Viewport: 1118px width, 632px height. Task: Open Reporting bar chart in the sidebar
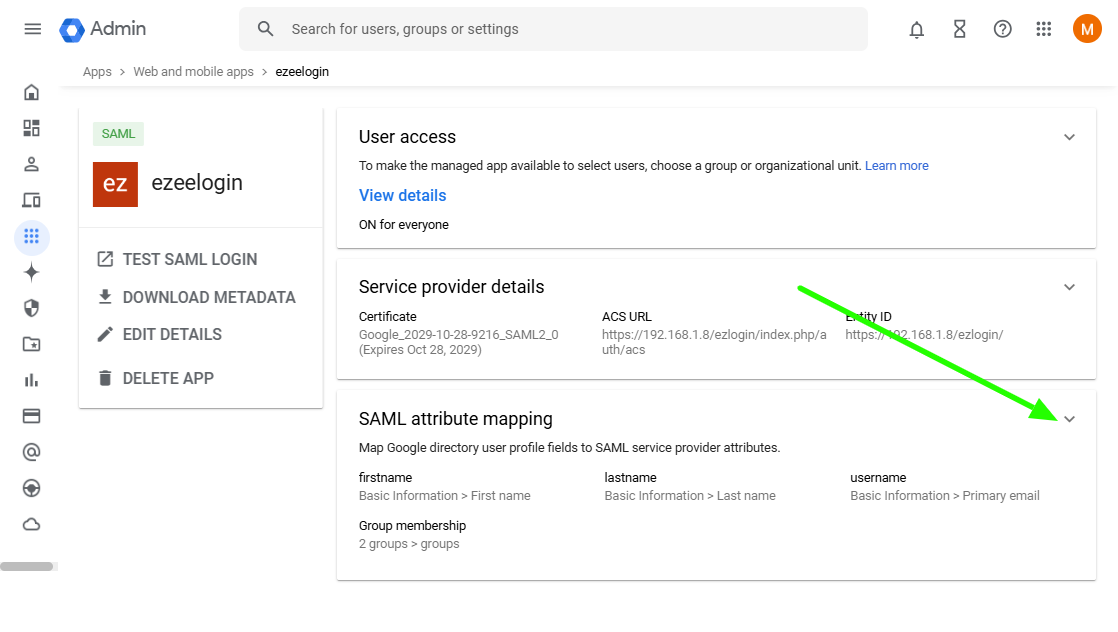click(x=31, y=380)
